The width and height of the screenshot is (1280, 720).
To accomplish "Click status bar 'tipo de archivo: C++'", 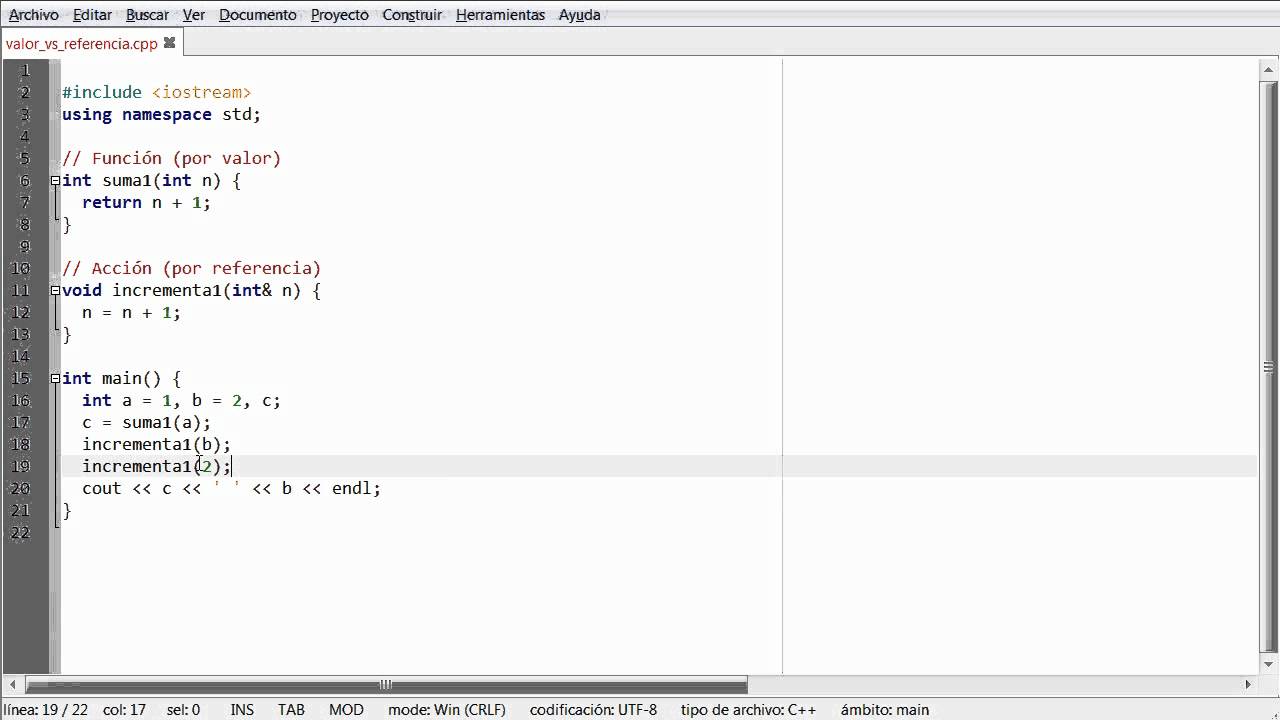I will coord(748,710).
